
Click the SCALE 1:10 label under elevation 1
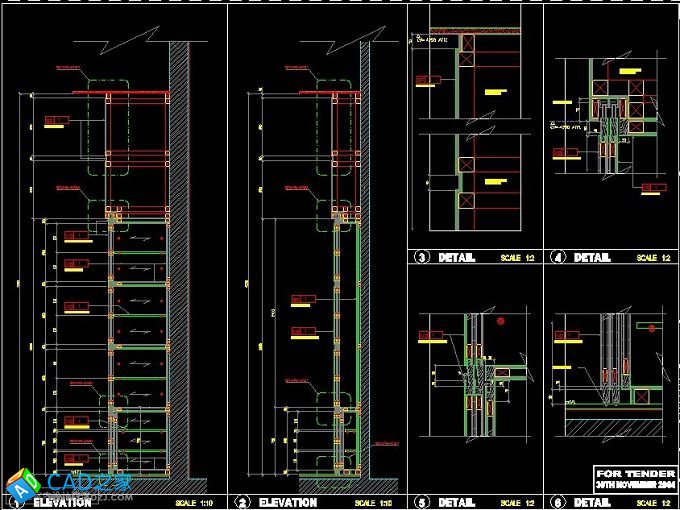(193, 502)
